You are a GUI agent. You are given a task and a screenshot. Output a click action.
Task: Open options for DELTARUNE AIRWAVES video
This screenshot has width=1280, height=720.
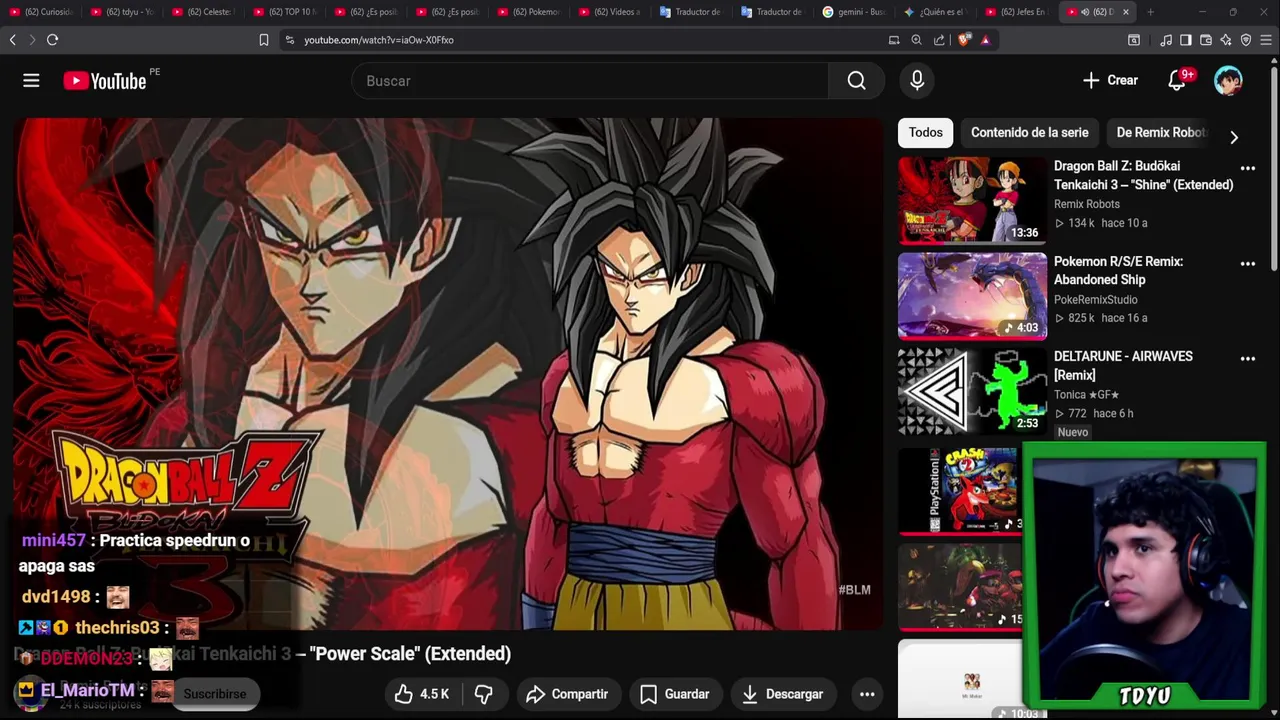(x=1247, y=358)
